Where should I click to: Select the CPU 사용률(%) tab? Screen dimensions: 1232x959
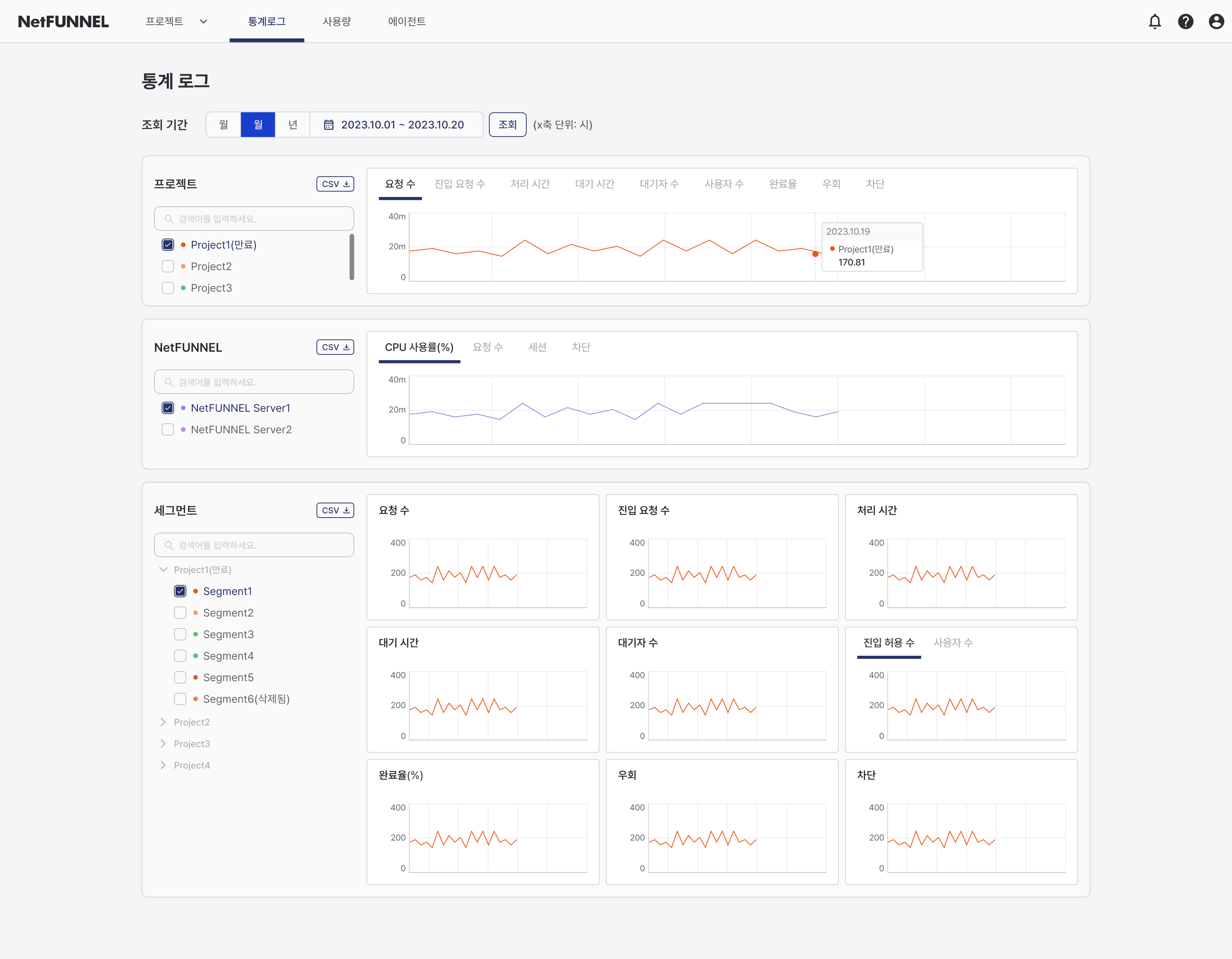[x=419, y=347]
